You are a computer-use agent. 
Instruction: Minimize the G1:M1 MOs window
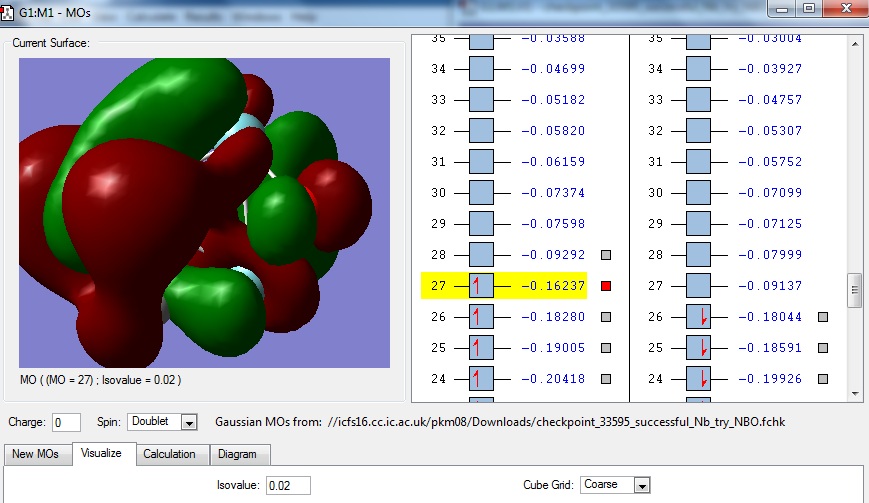pyautogui.click(x=782, y=8)
